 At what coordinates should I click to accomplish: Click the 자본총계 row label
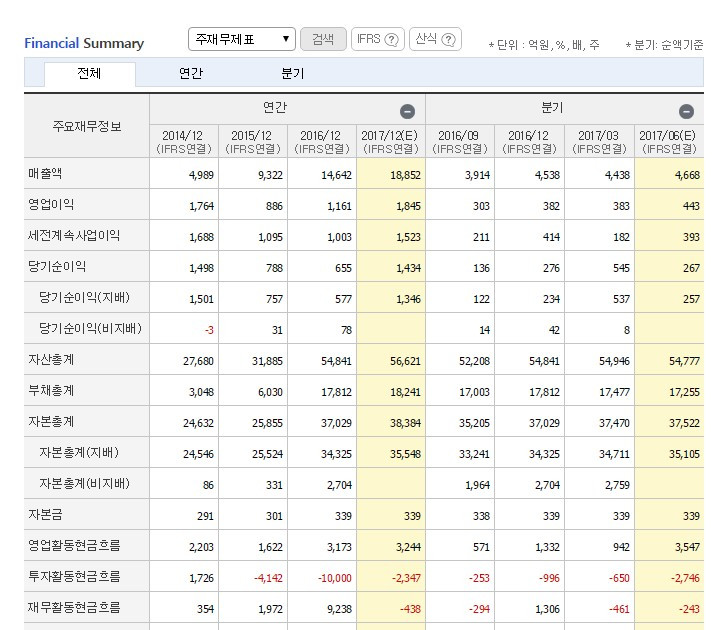pos(51,422)
